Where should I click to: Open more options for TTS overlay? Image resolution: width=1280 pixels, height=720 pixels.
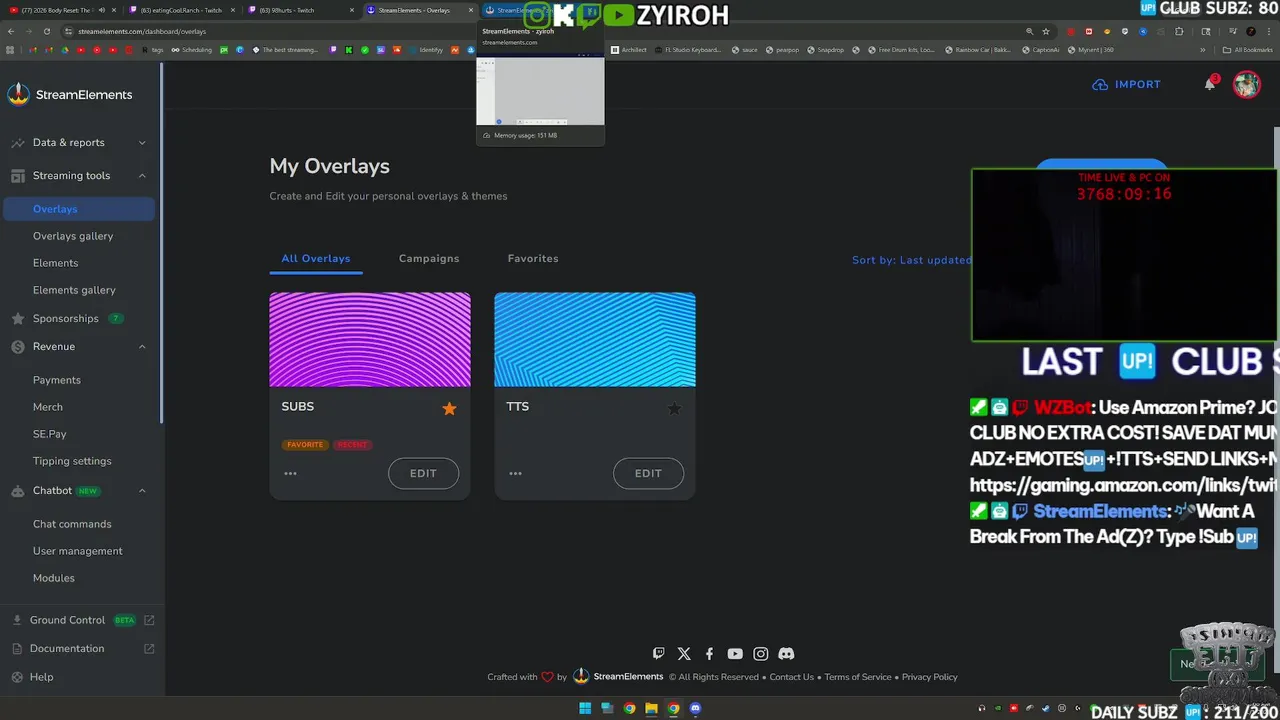(515, 473)
